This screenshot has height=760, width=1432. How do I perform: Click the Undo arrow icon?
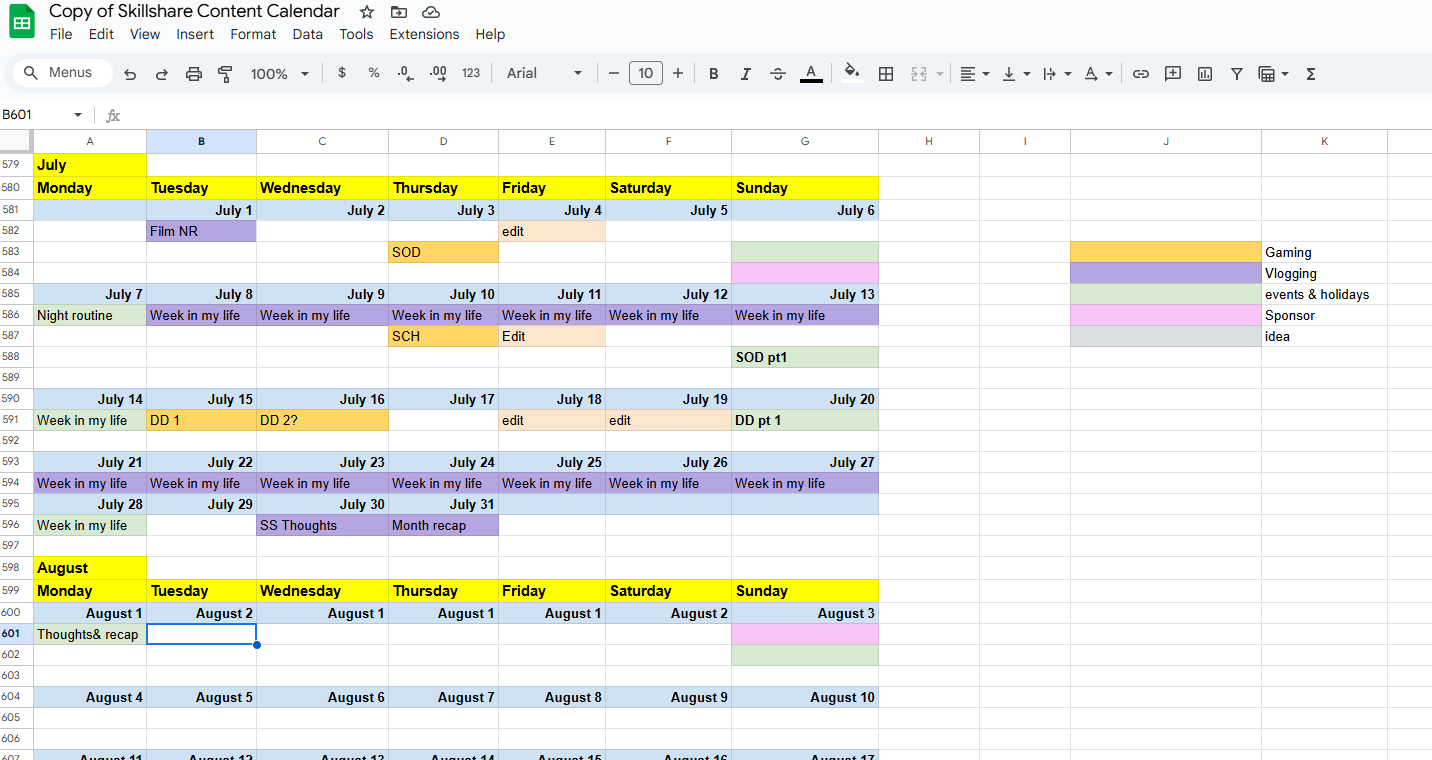(x=130, y=74)
